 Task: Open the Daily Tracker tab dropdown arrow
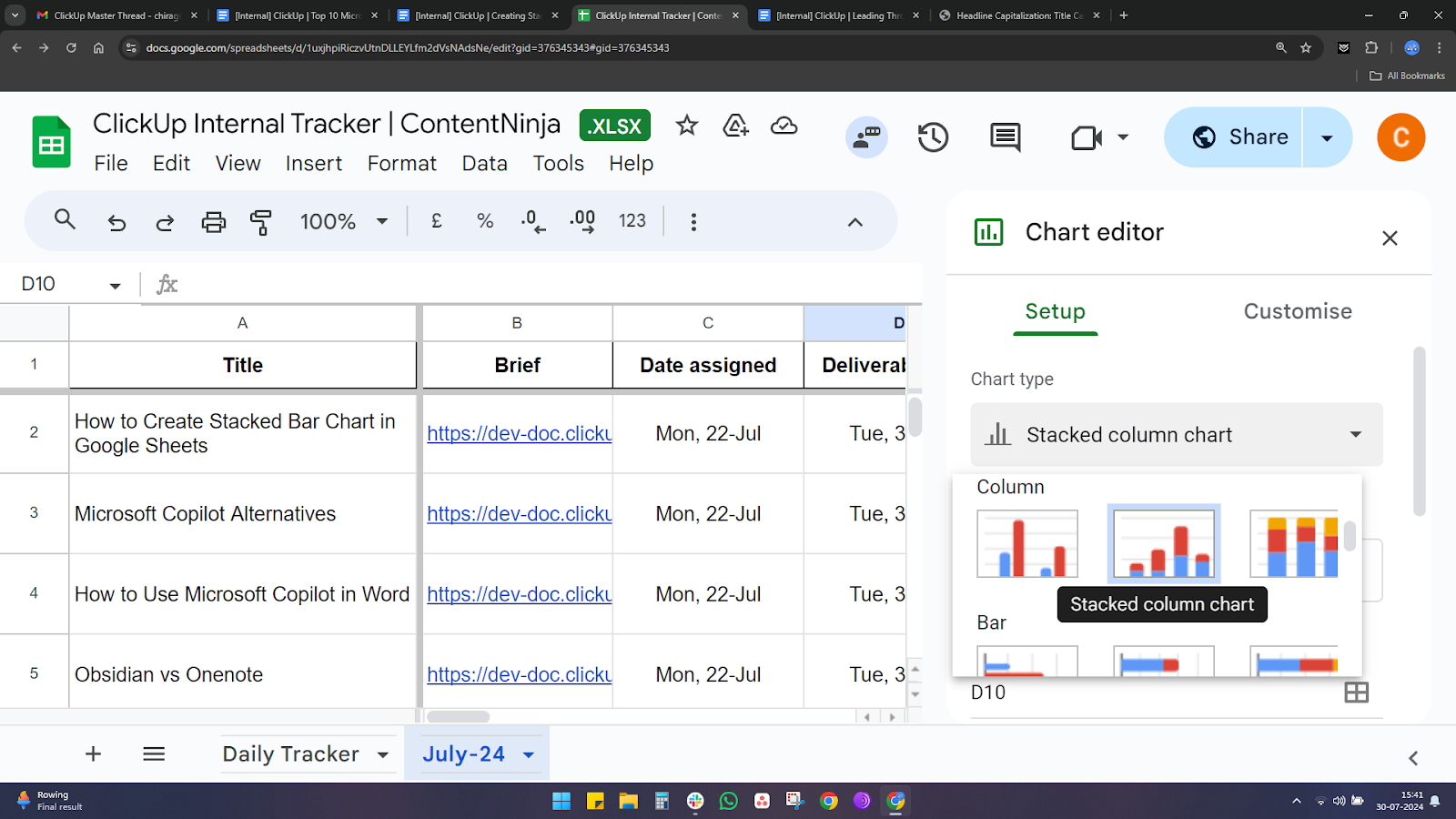point(383,755)
